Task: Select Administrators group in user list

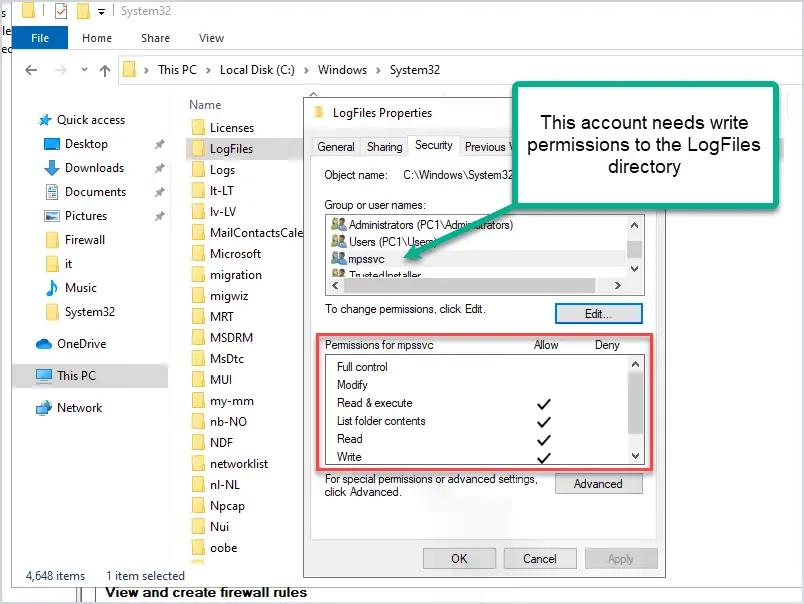Action: coord(431,225)
